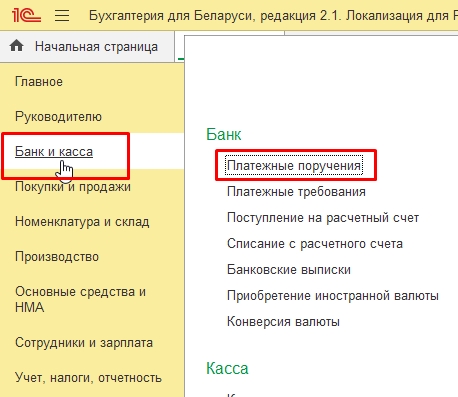Open the Банковские выписки link
This screenshot has height=397, width=458.
pos(289,270)
